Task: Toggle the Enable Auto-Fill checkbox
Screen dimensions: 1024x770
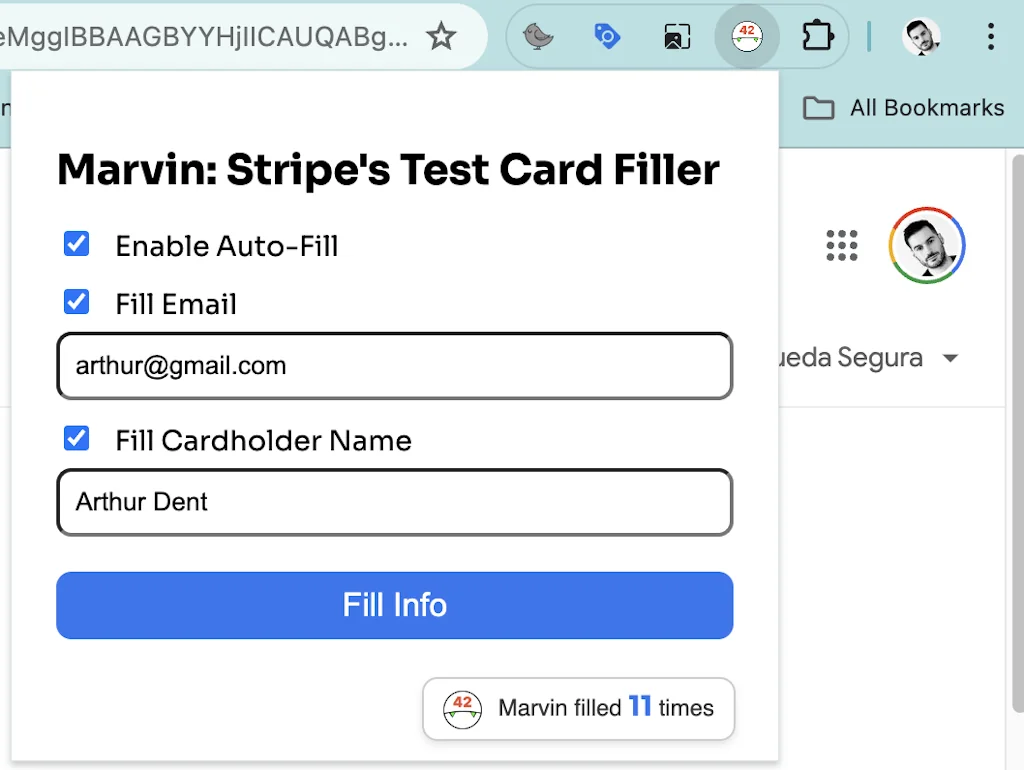Action: click(x=77, y=244)
